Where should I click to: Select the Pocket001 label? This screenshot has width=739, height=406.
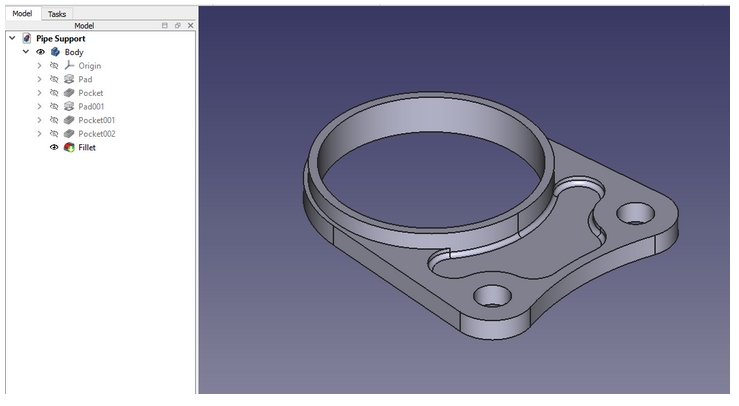tap(97, 120)
